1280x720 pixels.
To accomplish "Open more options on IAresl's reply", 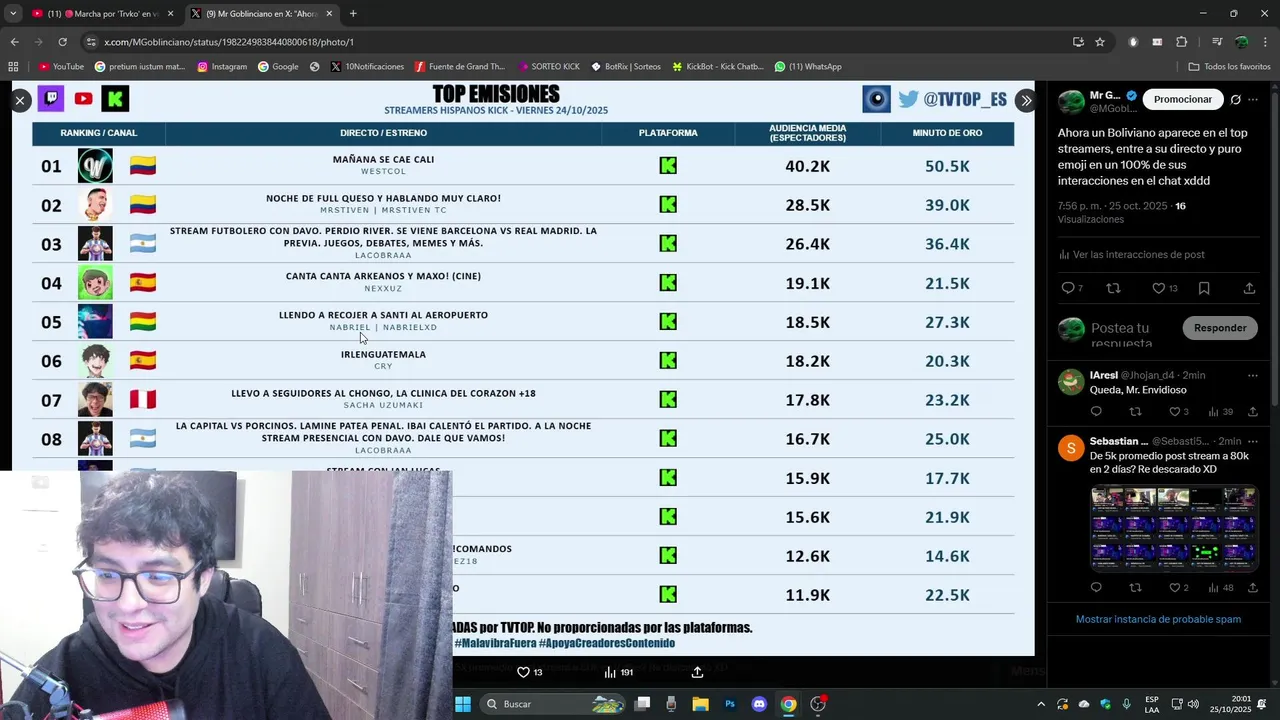I will (1253, 375).
